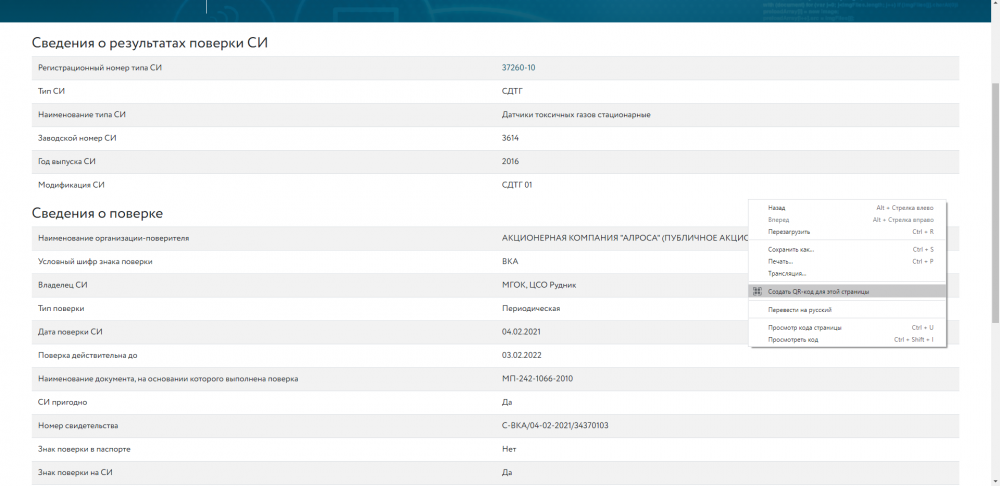This screenshot has width=1000, height=486.
Task: Choose "Печать..." in the context menu
Action: tap(781, 261)
